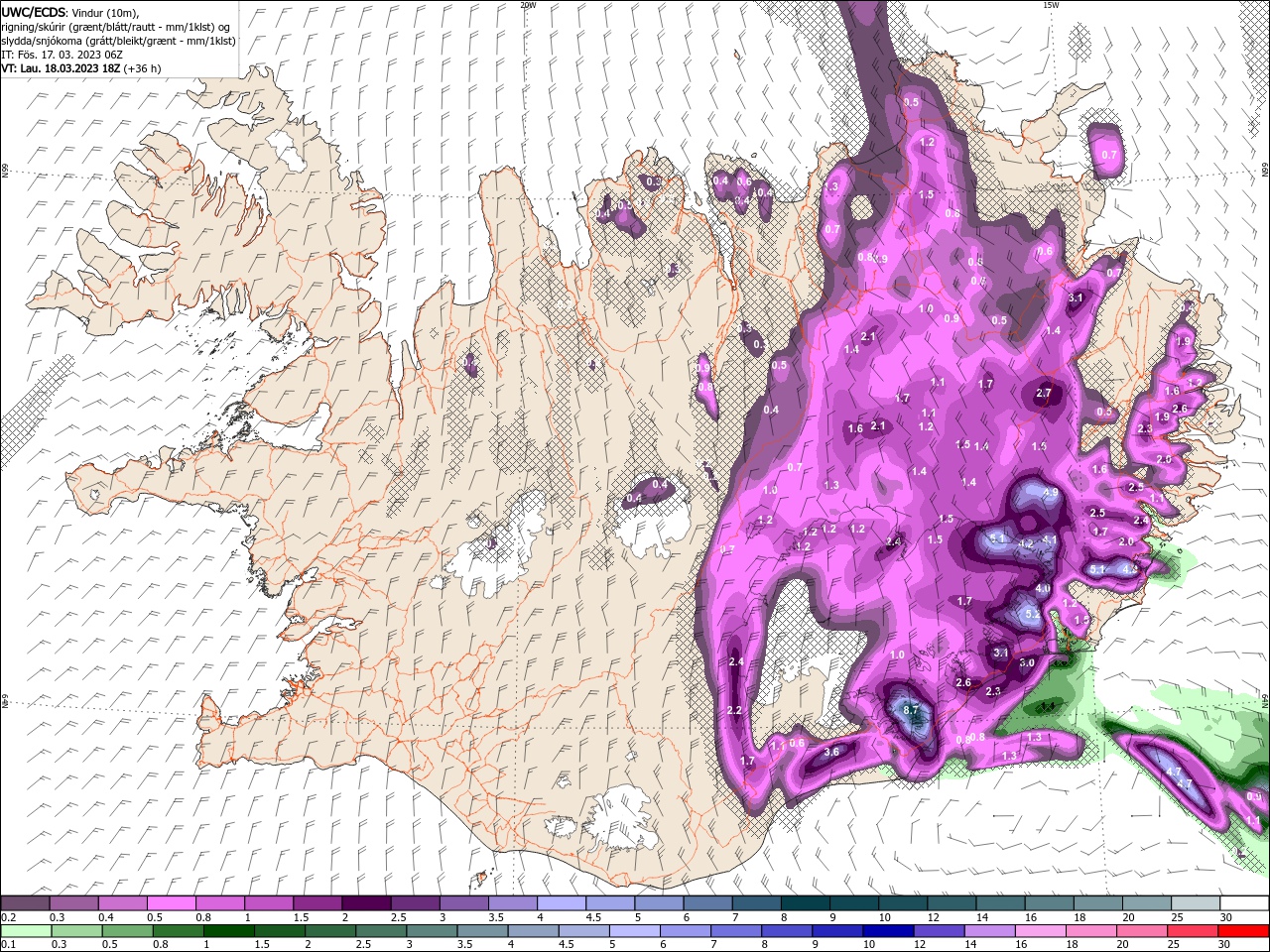This screenshot has height=952, width=1270.
Task: Click the bright pink swatch starting at upper 0.5
Action: tap(171, 903)
